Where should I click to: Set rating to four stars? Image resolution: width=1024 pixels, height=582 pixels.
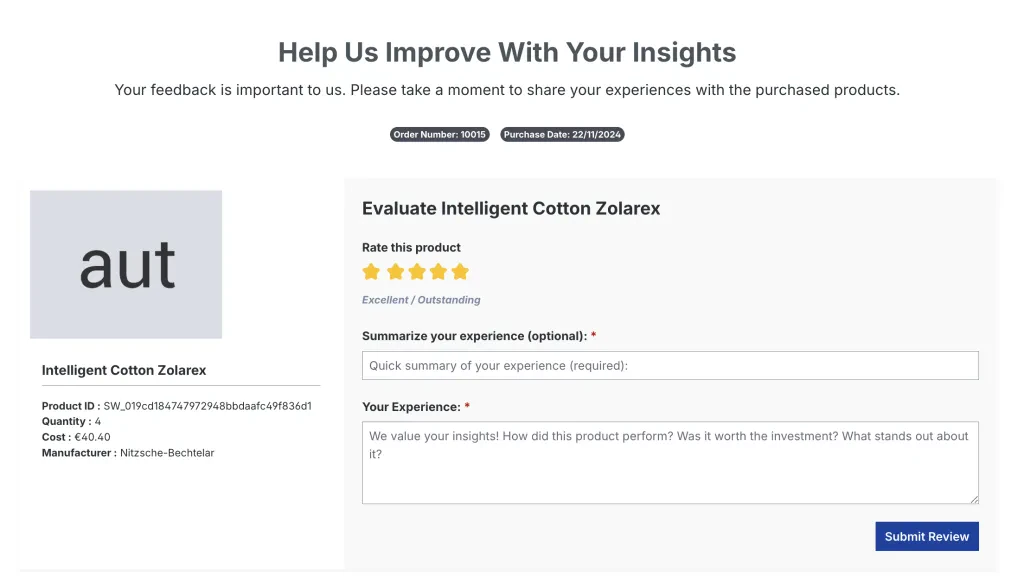click(438, 271)
